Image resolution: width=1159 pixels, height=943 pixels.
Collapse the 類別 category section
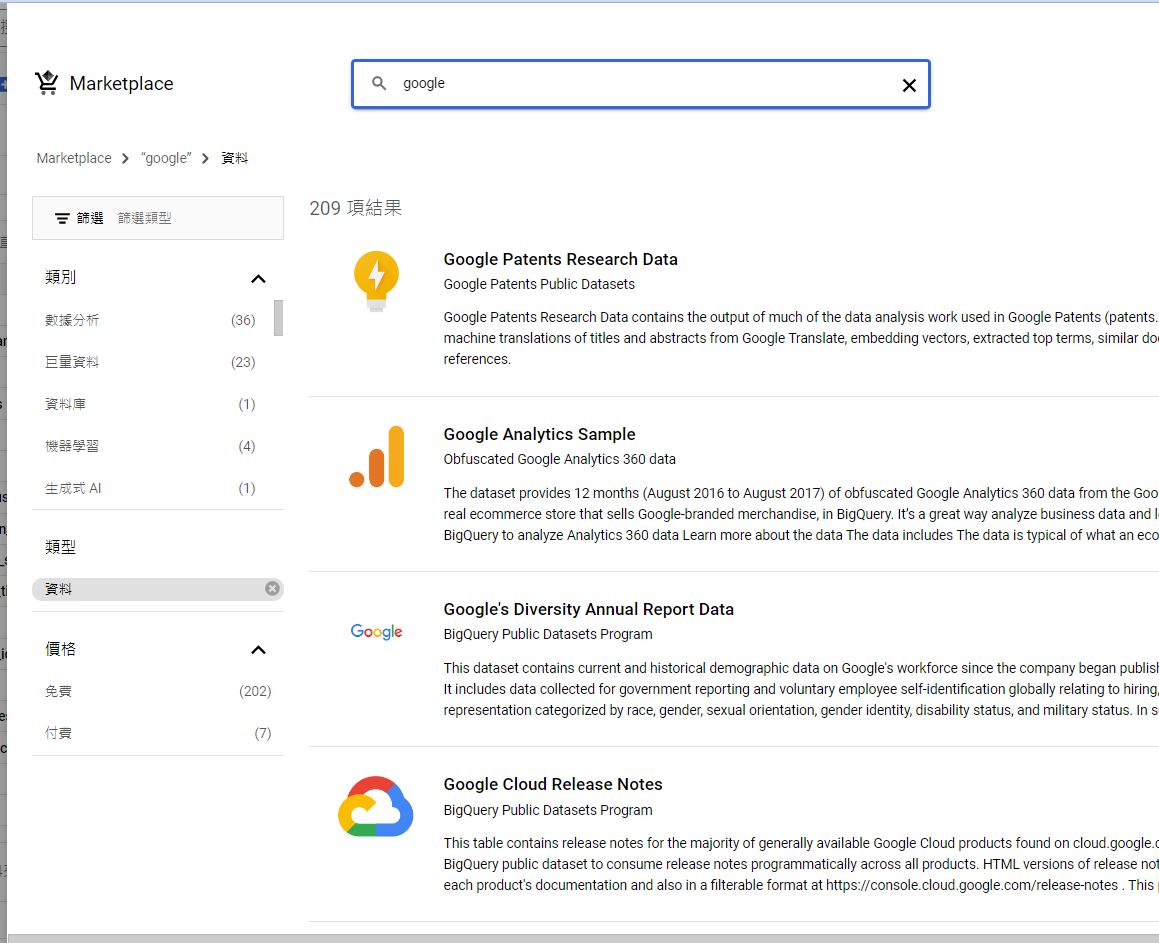click(x=258, y=279)
